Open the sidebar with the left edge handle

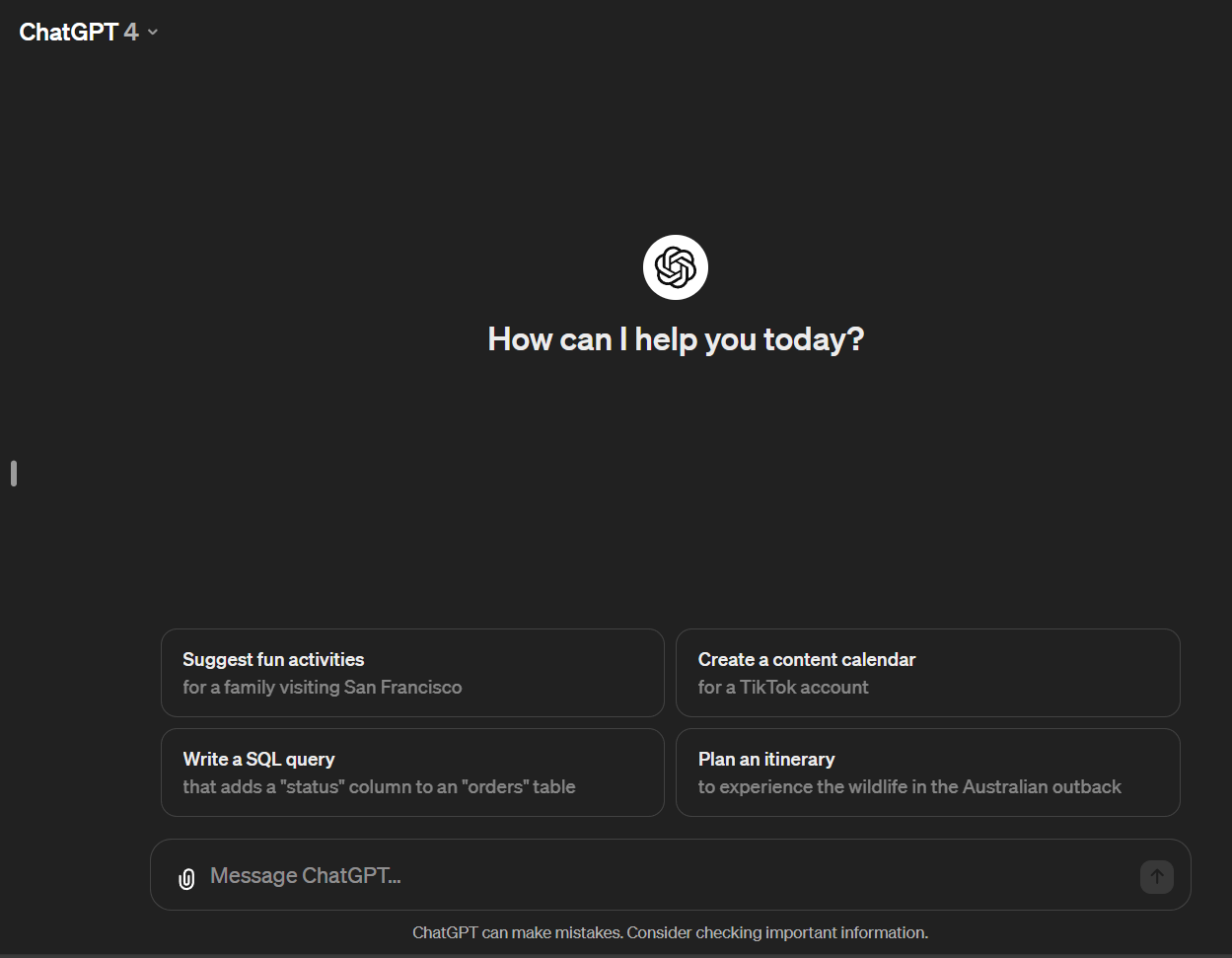[x=14, y=474]
